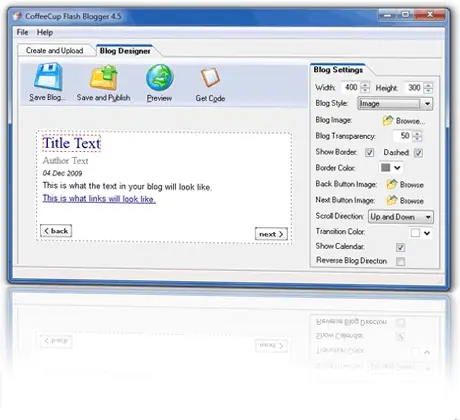Click the Save and Publish folder icon
The width and height of the screenshot is (460, 420).
coord(104,78)
